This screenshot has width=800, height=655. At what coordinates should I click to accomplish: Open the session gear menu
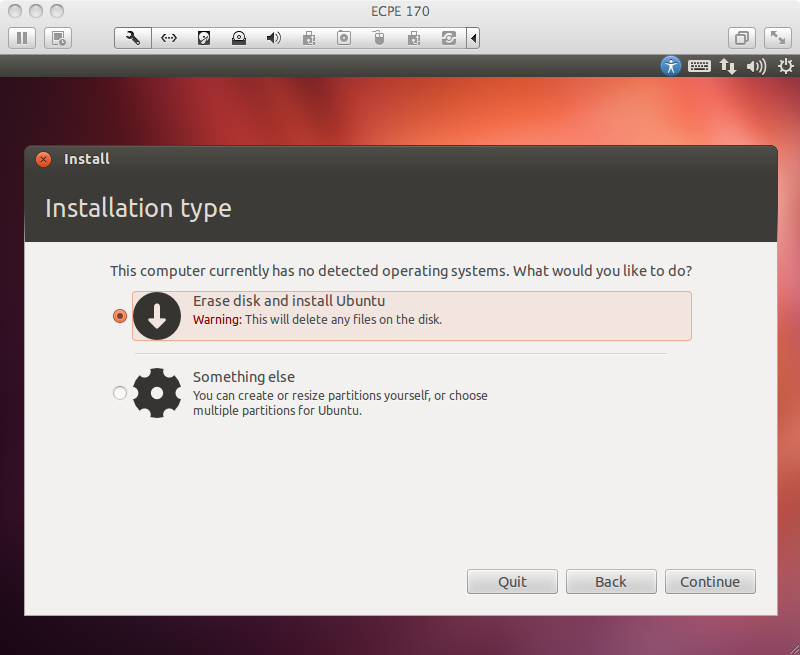(x=786, y=66)
